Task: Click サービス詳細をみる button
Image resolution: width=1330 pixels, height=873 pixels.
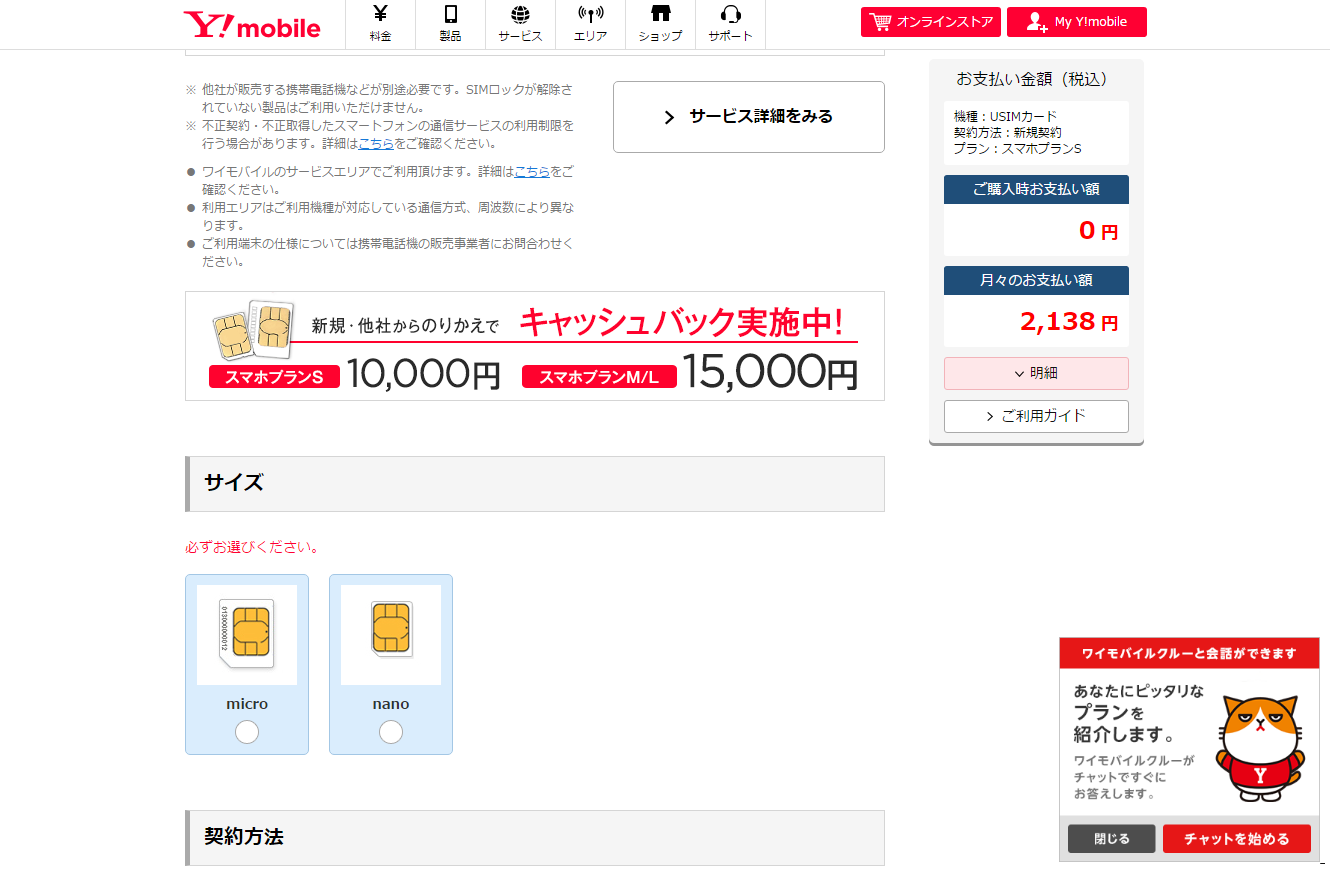Action: [x=749, y=117]
